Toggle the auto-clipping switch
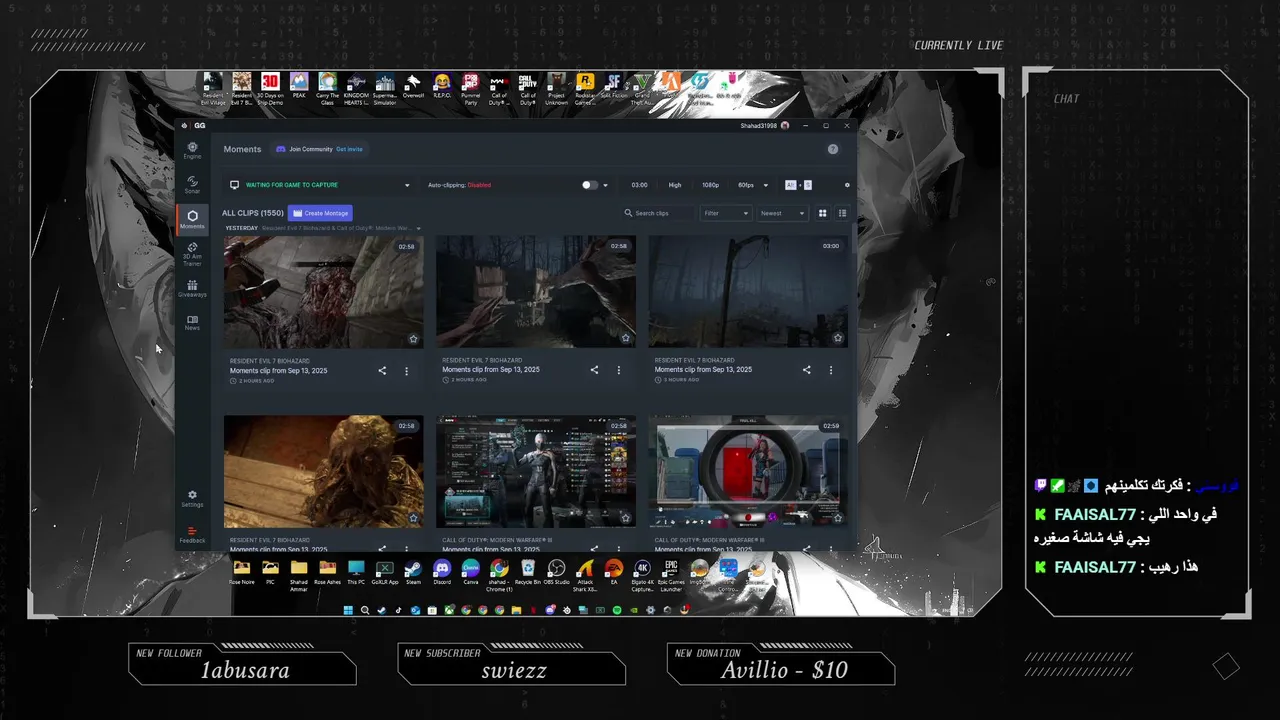The image size is (1280, 720). [590, 185]
